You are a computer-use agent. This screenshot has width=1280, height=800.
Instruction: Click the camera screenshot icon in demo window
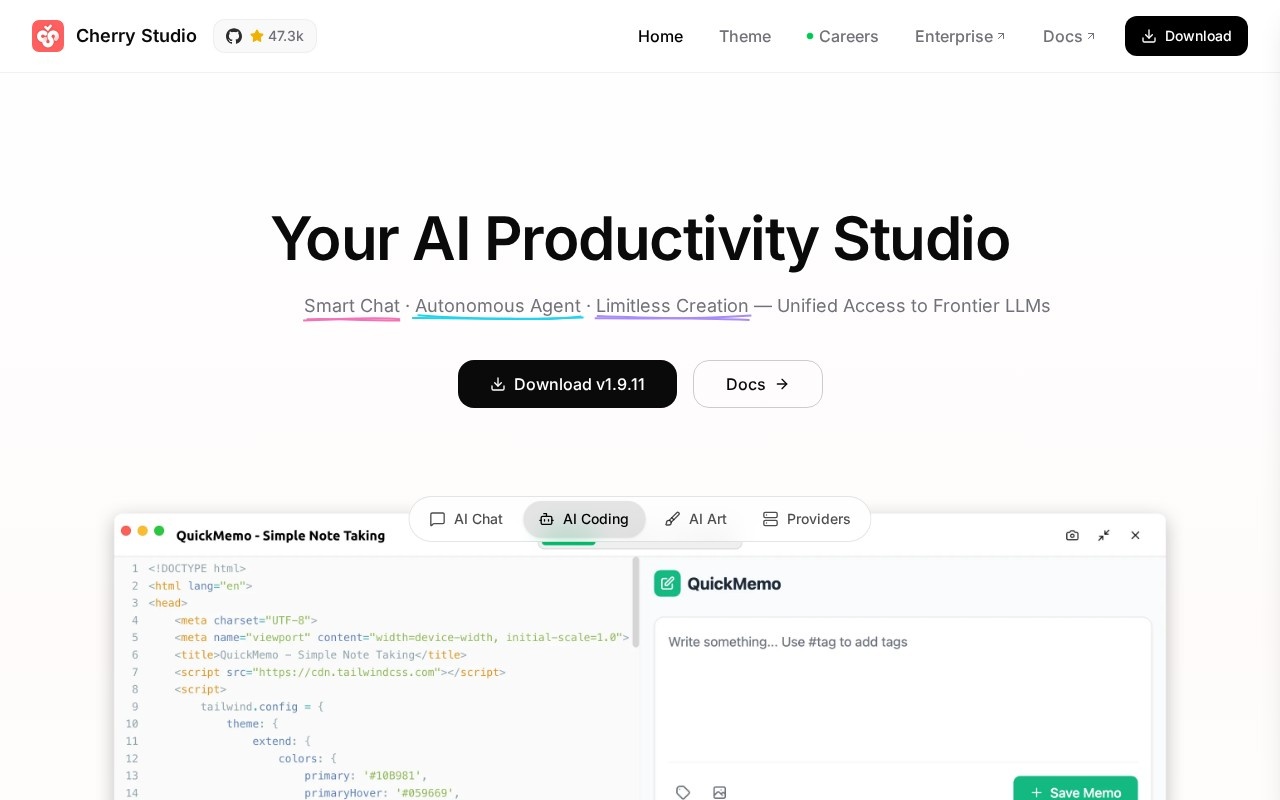coord(1072,535)
